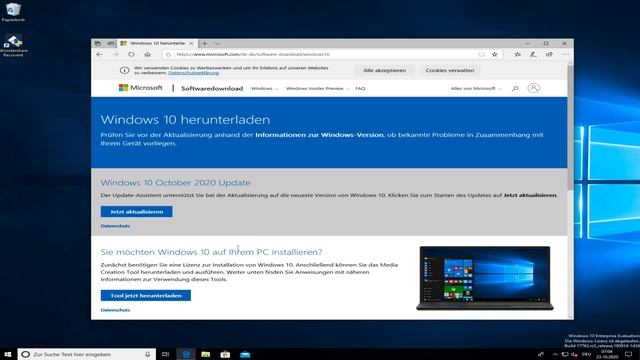Go to the browser home page
This screenshot has height=360, width=640.
147,54
